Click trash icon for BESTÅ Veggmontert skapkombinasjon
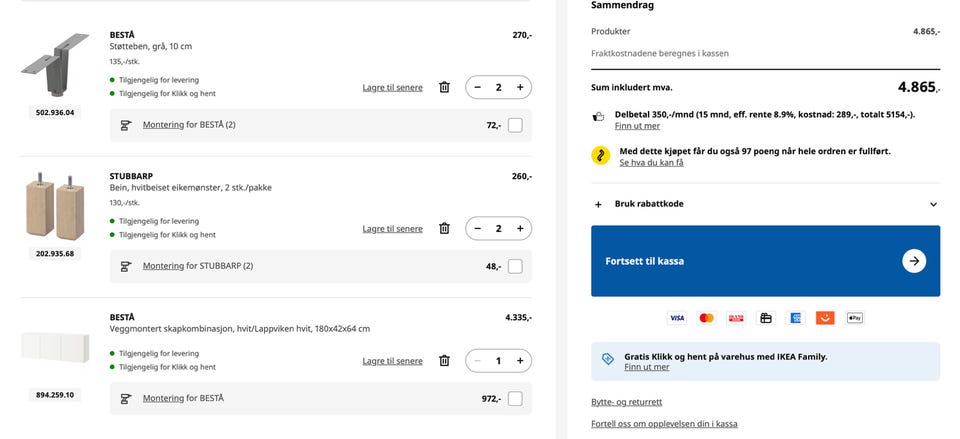 point(444,360)
